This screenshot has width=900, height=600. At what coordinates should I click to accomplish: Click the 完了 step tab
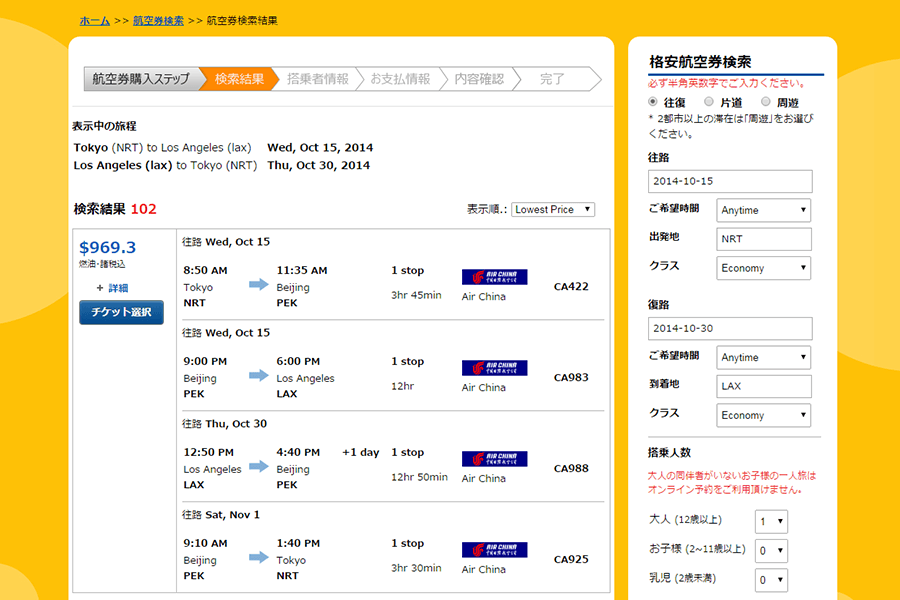tap(552, 79)
